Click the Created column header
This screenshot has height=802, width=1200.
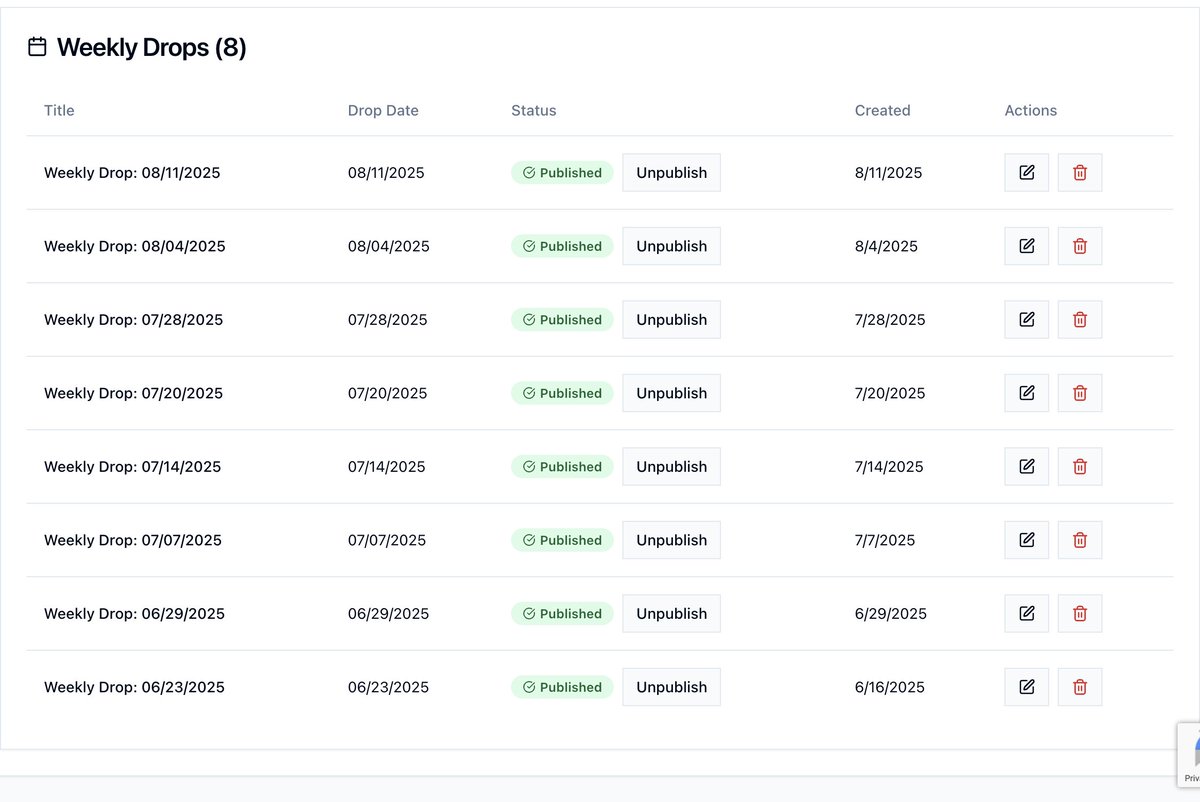tap(882, 110)
